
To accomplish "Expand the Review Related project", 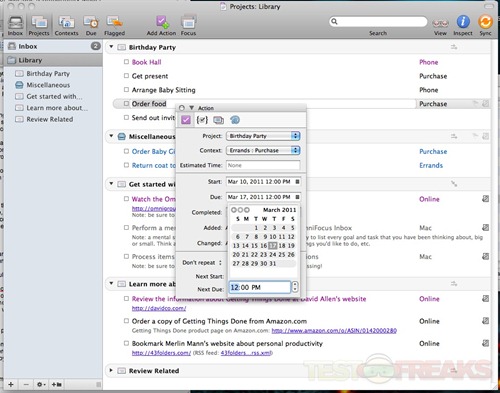I will 111,370.
